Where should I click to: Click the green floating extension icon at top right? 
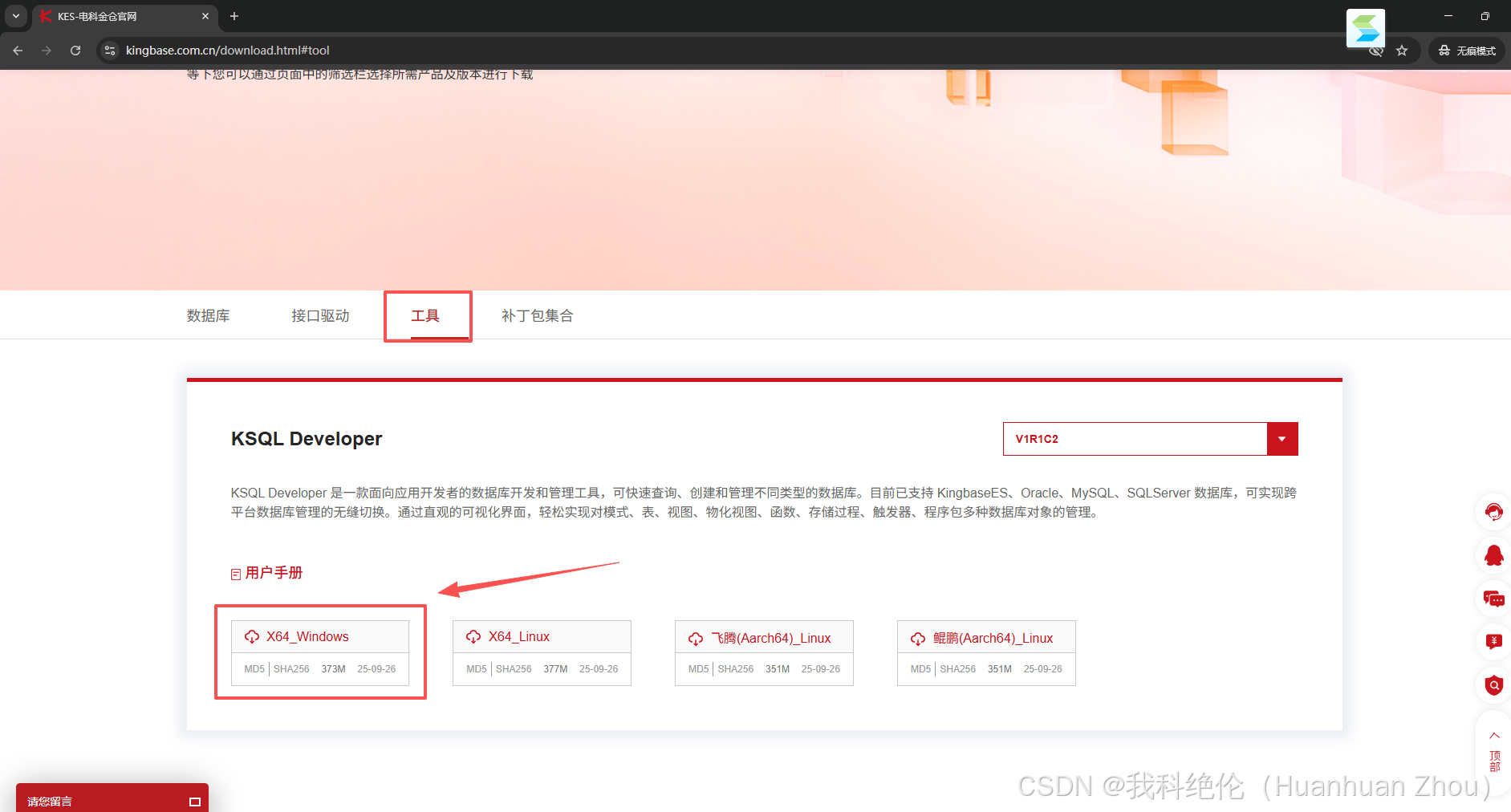[1366, 29]
